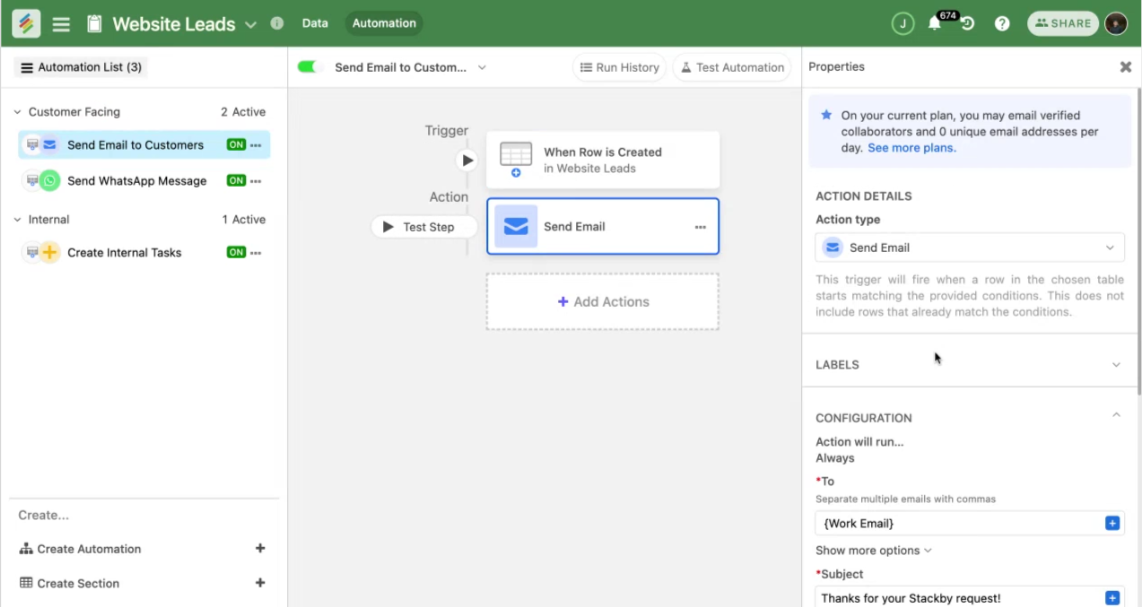Open the Run History button

point(619,67)
